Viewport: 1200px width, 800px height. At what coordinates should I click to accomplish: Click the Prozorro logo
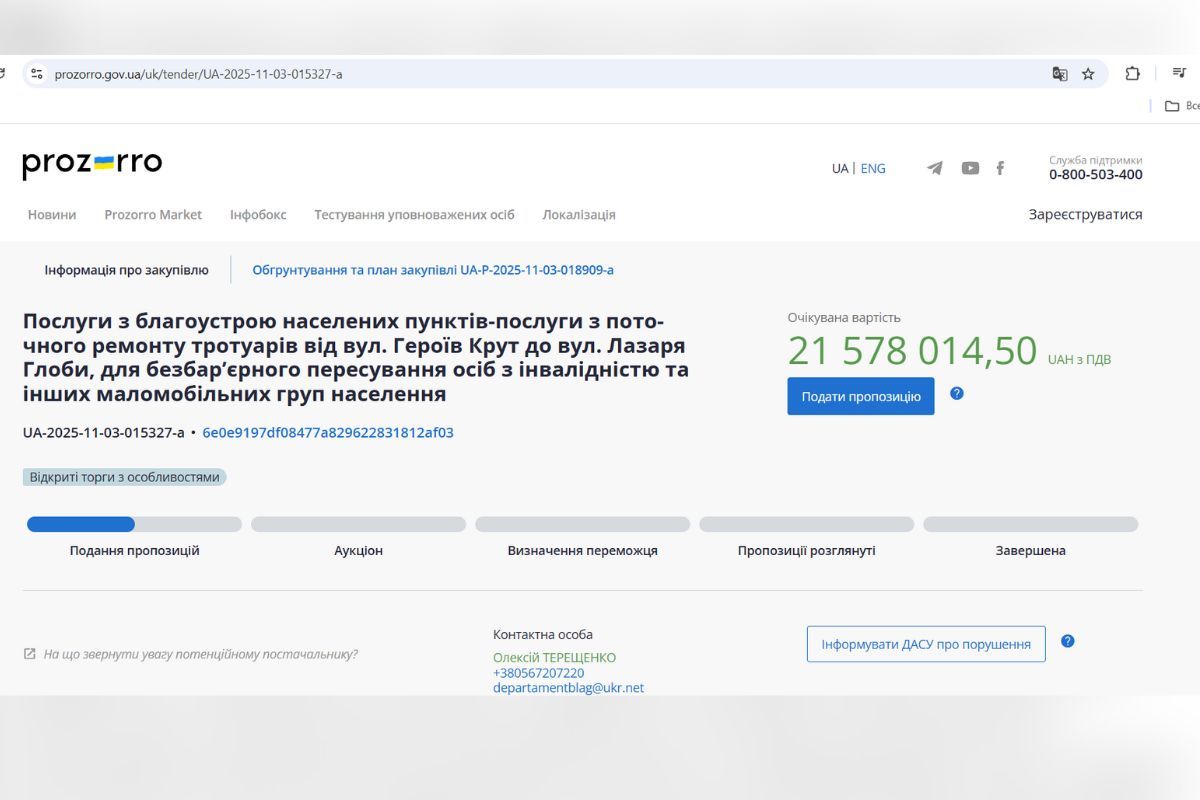tap(92, 163)
